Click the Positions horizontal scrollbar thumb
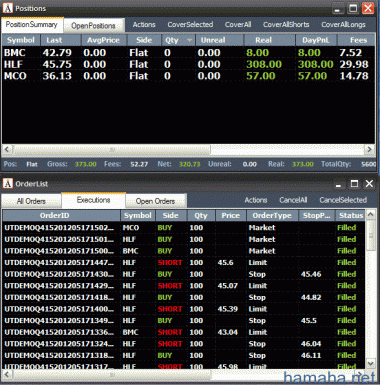 (x=112, y=149)
